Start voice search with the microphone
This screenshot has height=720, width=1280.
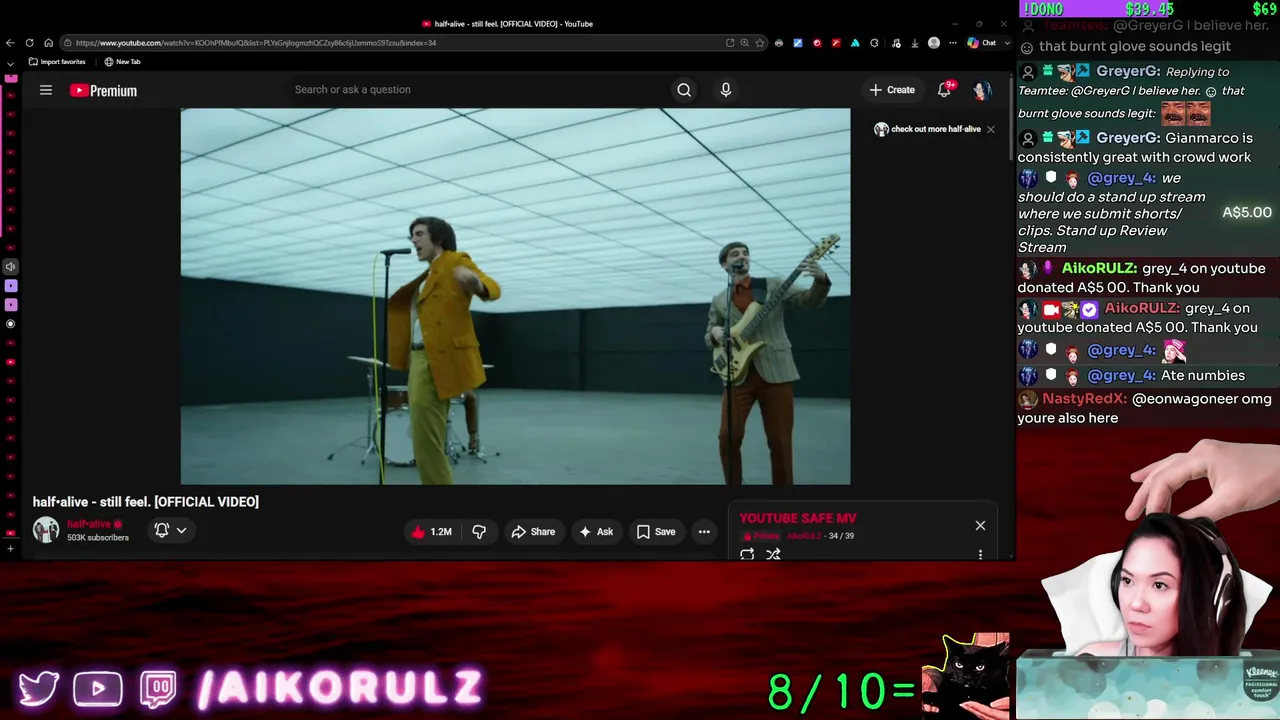tap(726, 90)
